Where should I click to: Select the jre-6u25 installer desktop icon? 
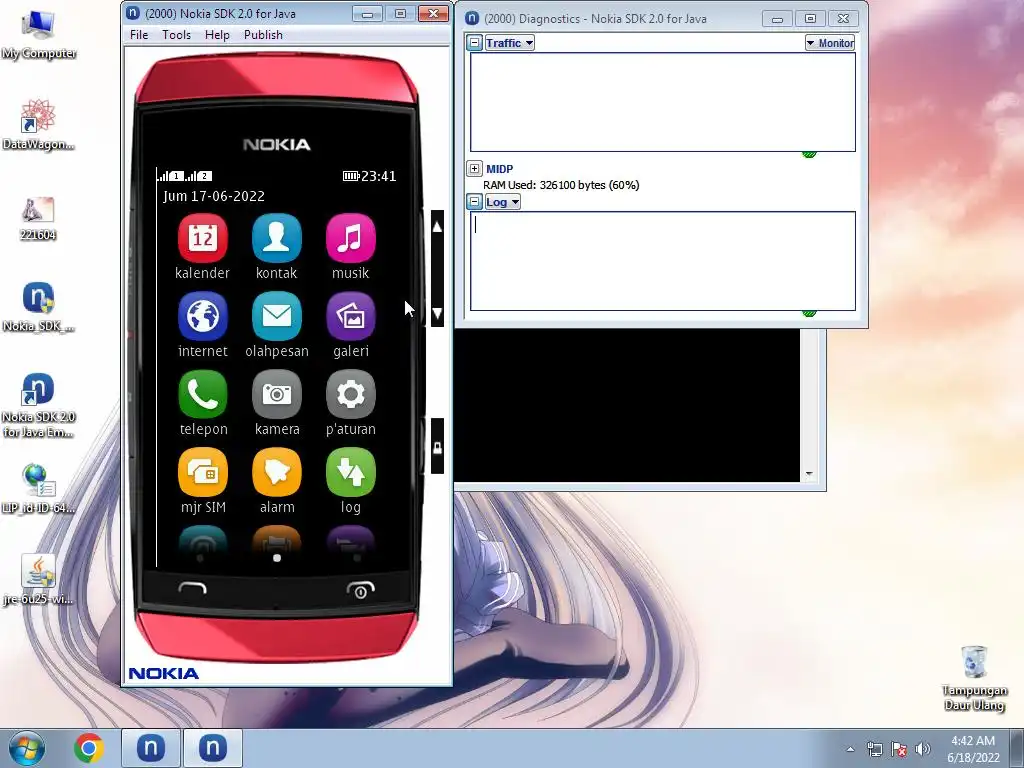(x=38, y=580)
